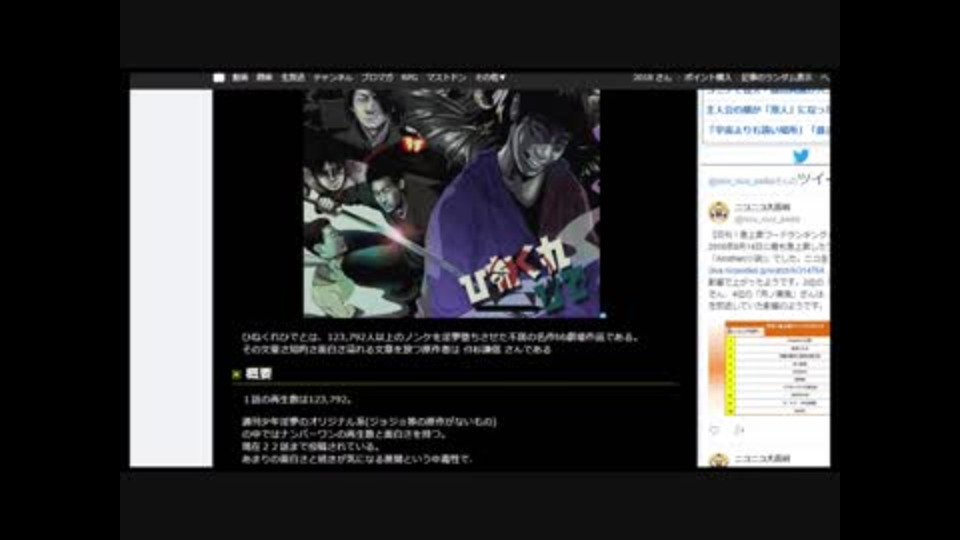
Task: Click the Twitter bird icon in sidebar
Action: [x=801, y=156]
